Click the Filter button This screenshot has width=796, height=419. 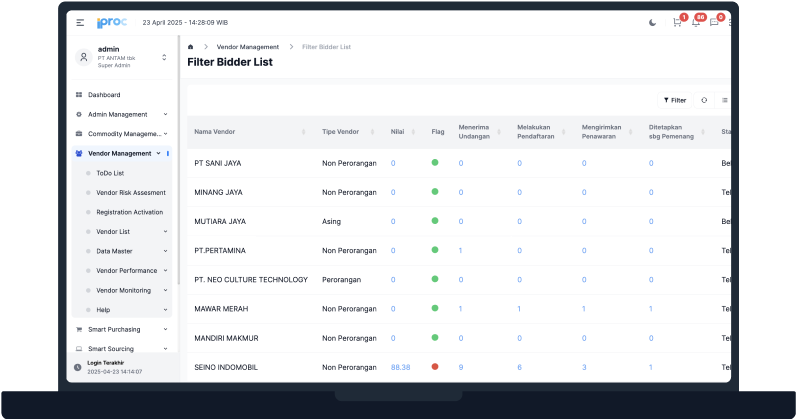pos(675,100)
